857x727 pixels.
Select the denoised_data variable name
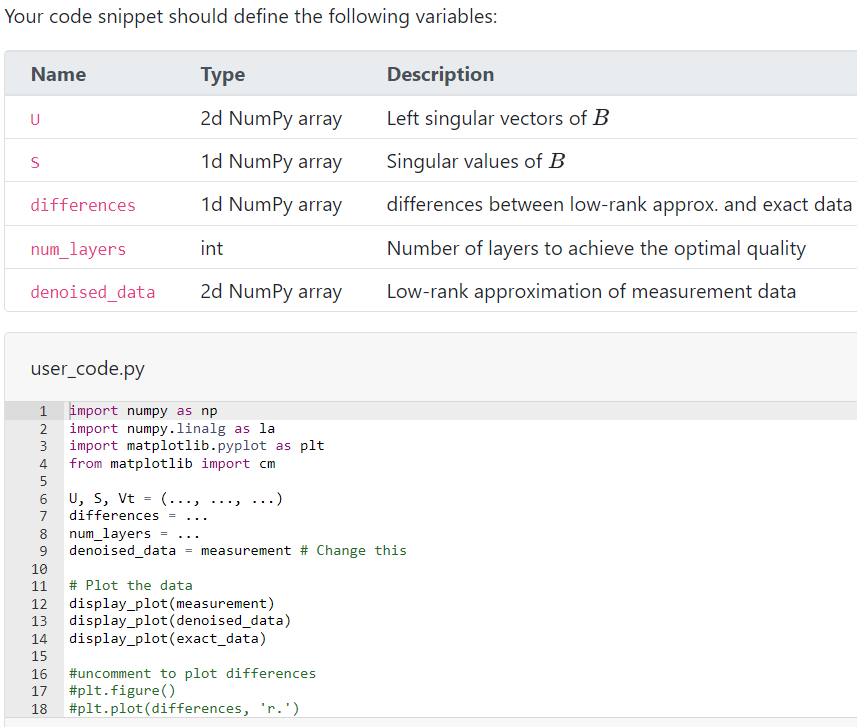click(x=92, y=291)
